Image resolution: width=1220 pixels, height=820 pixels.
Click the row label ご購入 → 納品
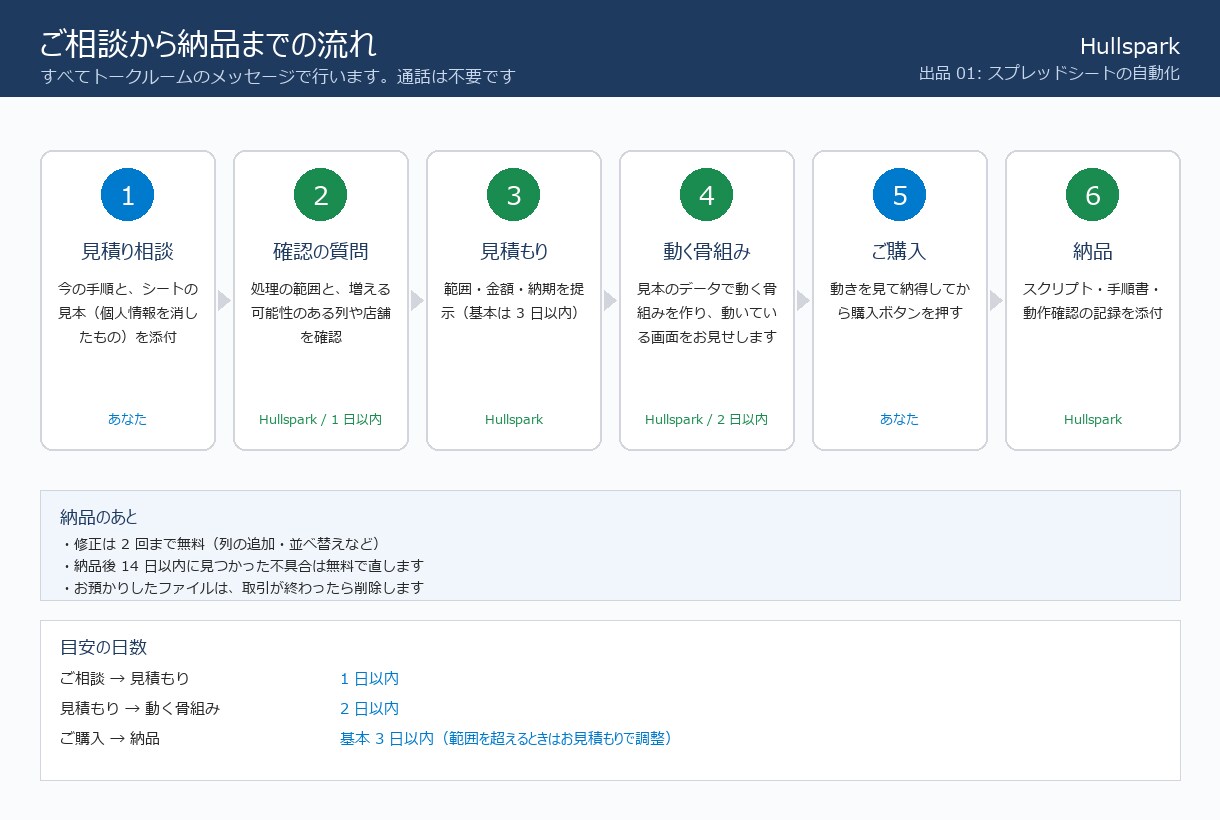[110, 739]
